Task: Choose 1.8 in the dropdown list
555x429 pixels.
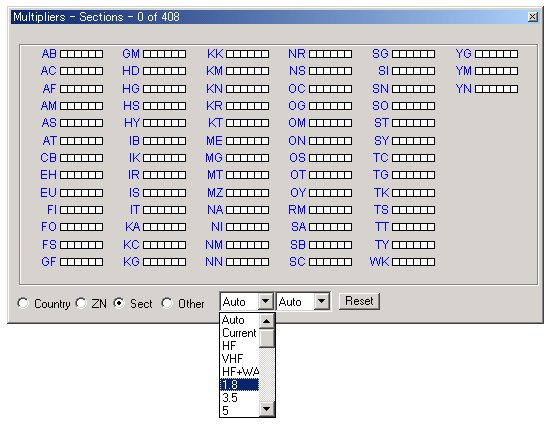Action: (x=240, y=385)
